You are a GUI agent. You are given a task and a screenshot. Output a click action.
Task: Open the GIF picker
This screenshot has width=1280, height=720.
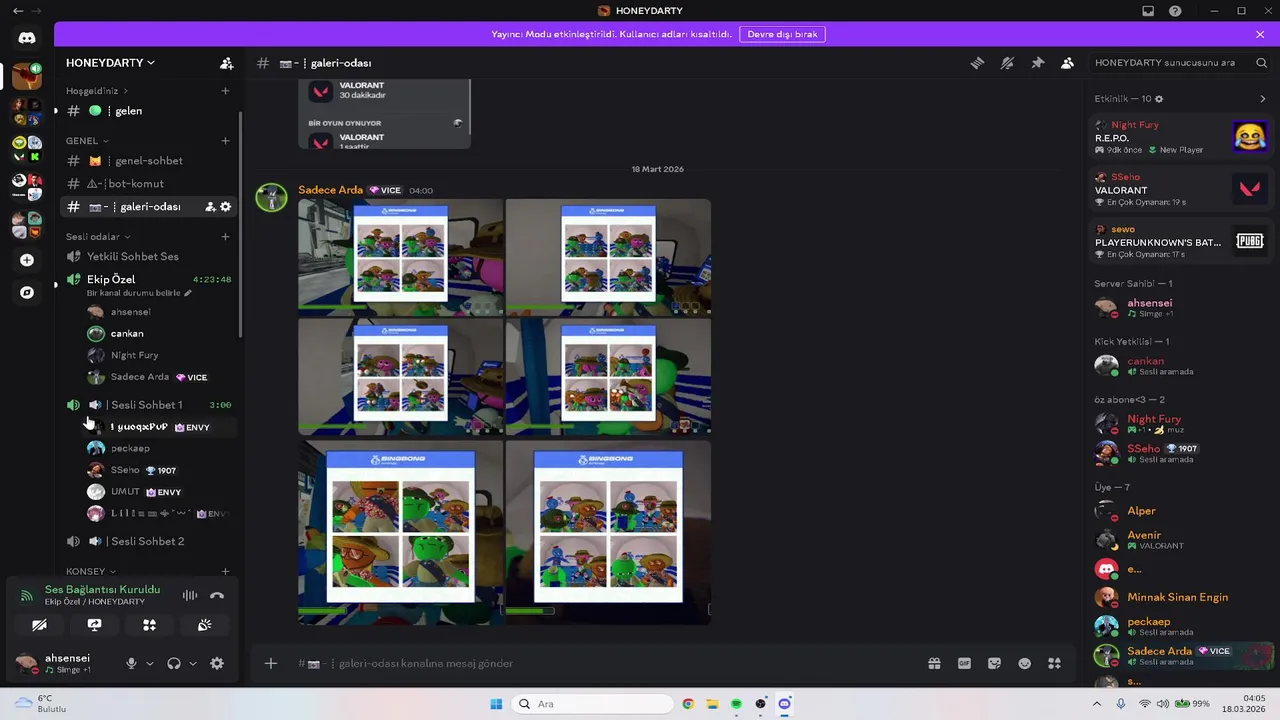tap(964, 663)
